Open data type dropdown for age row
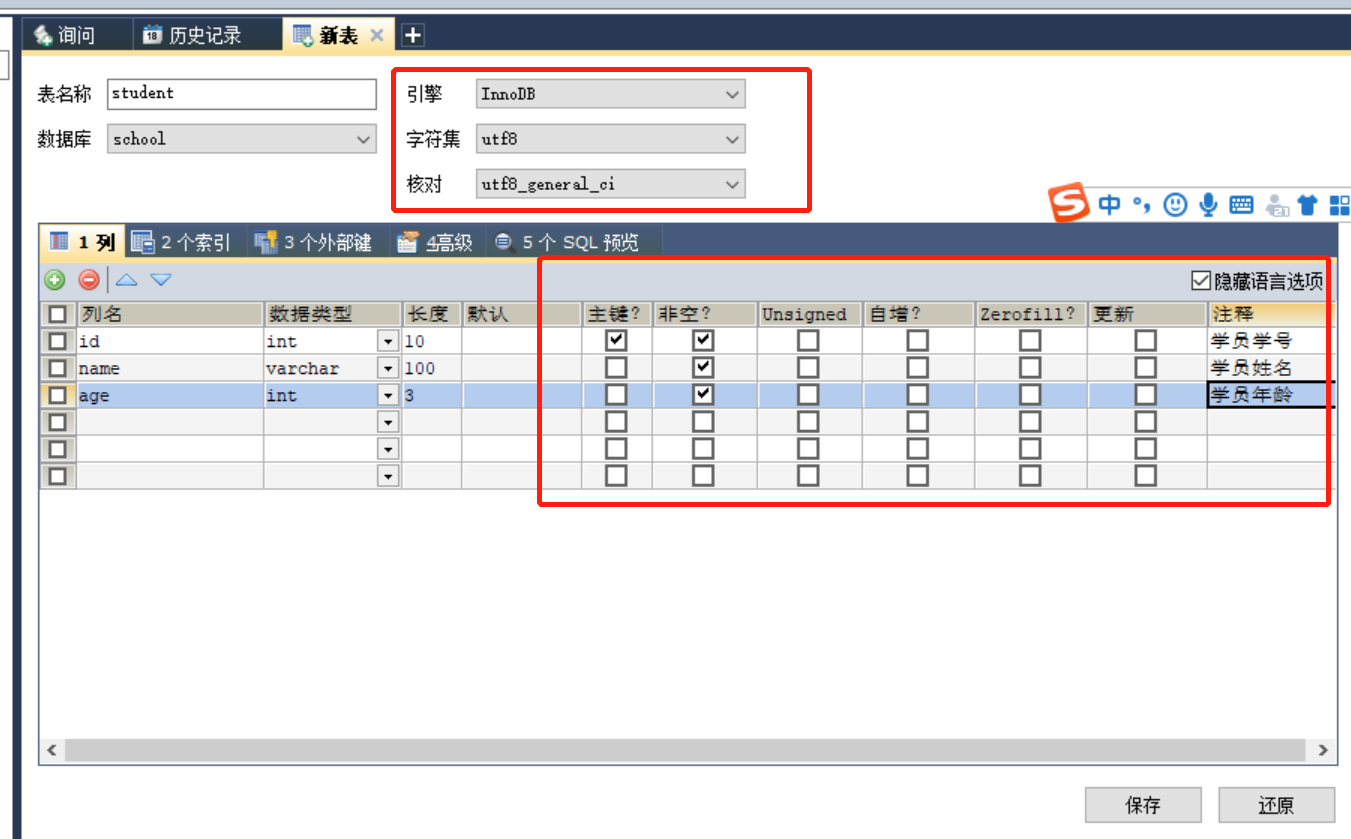The width and height of the screenshot is (1351, 839). click(x=388, y=396)
